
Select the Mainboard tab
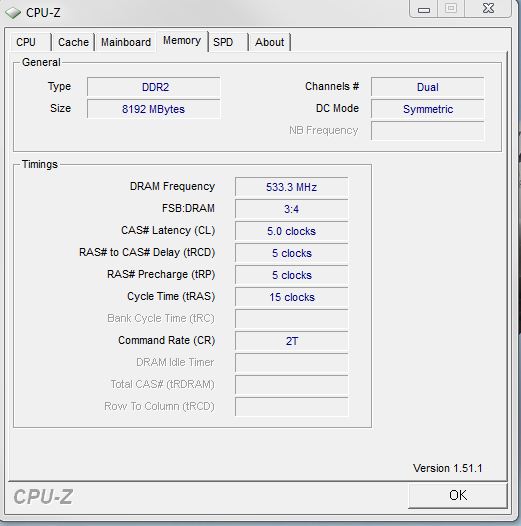126,42
